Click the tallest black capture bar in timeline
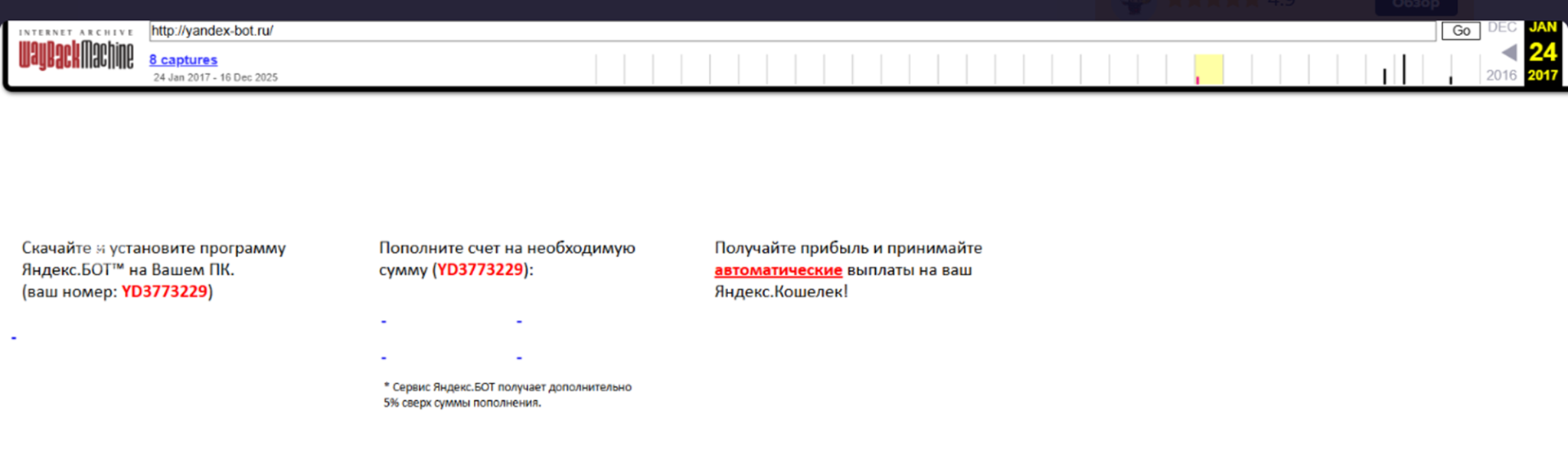This screenshot has width=1568, height=460. coord(1404,69)
